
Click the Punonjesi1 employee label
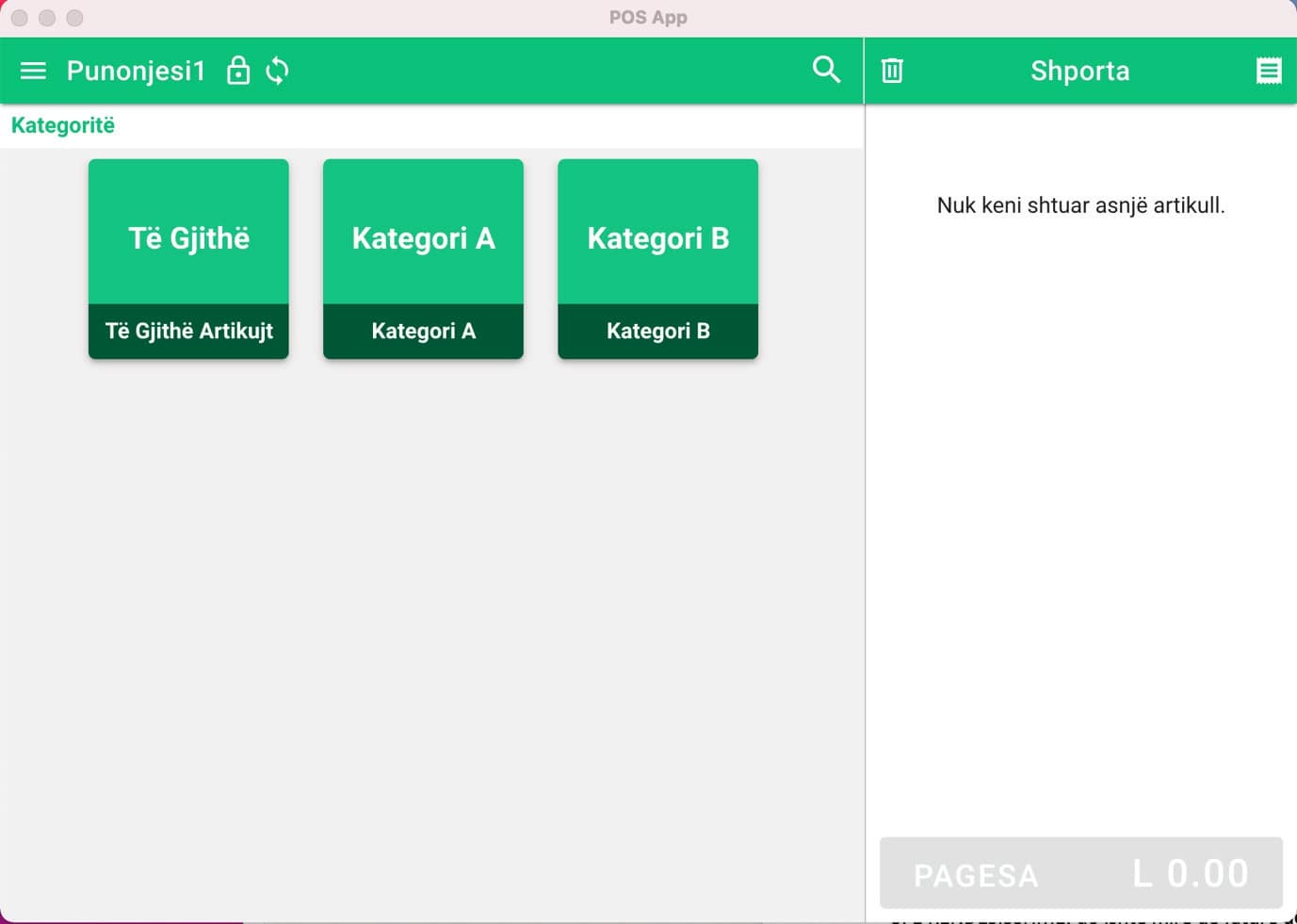point(136,70)
